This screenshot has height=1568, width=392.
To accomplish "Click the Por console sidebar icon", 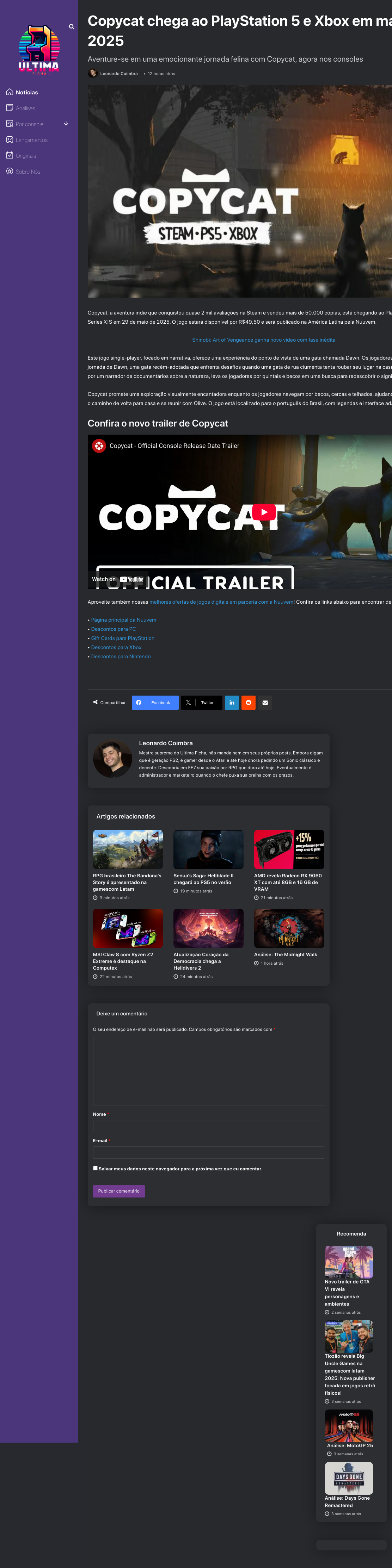I will (10, 124).
